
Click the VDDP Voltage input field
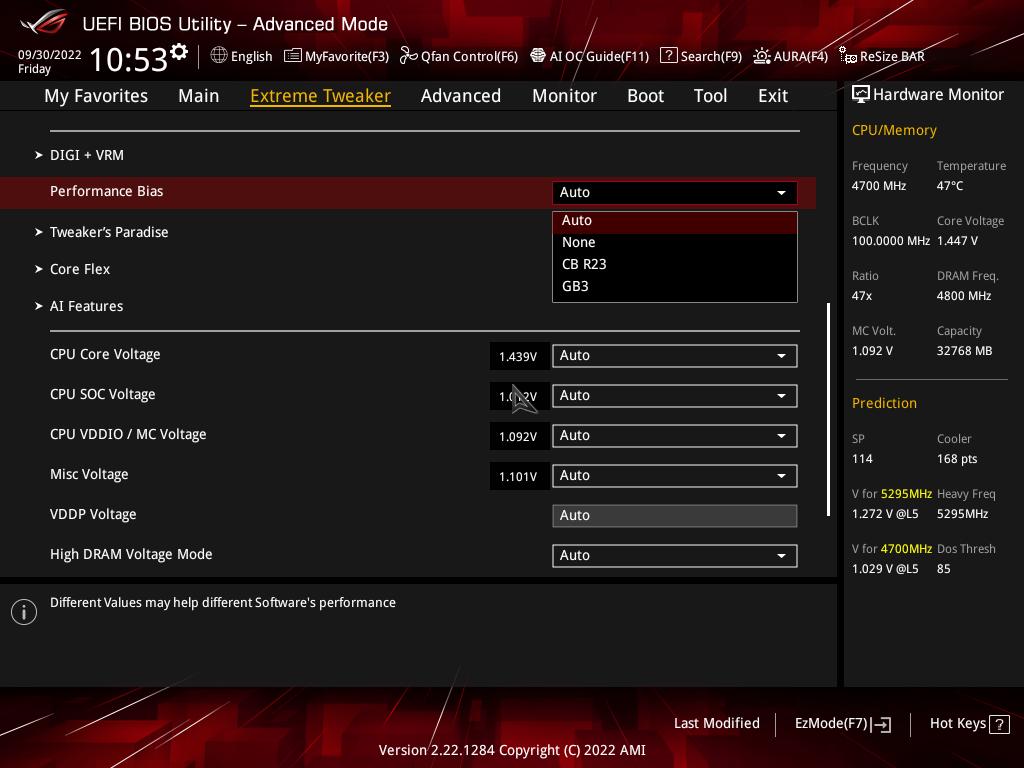675,516
